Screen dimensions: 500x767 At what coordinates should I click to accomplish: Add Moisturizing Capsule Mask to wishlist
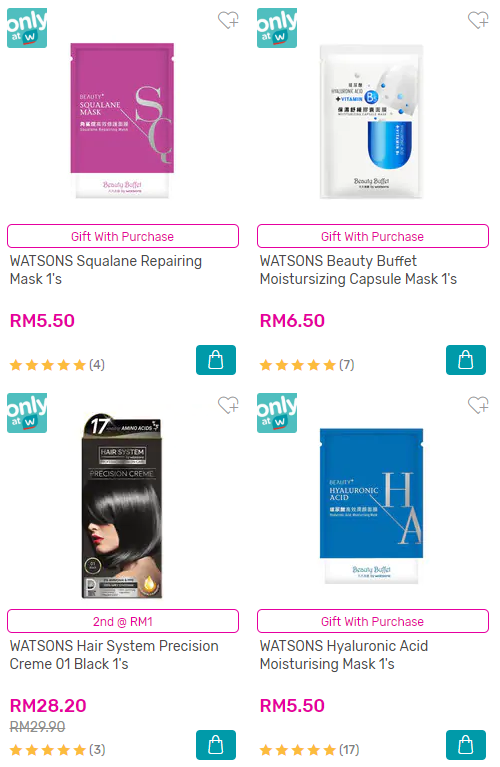(x=478, y=21)
